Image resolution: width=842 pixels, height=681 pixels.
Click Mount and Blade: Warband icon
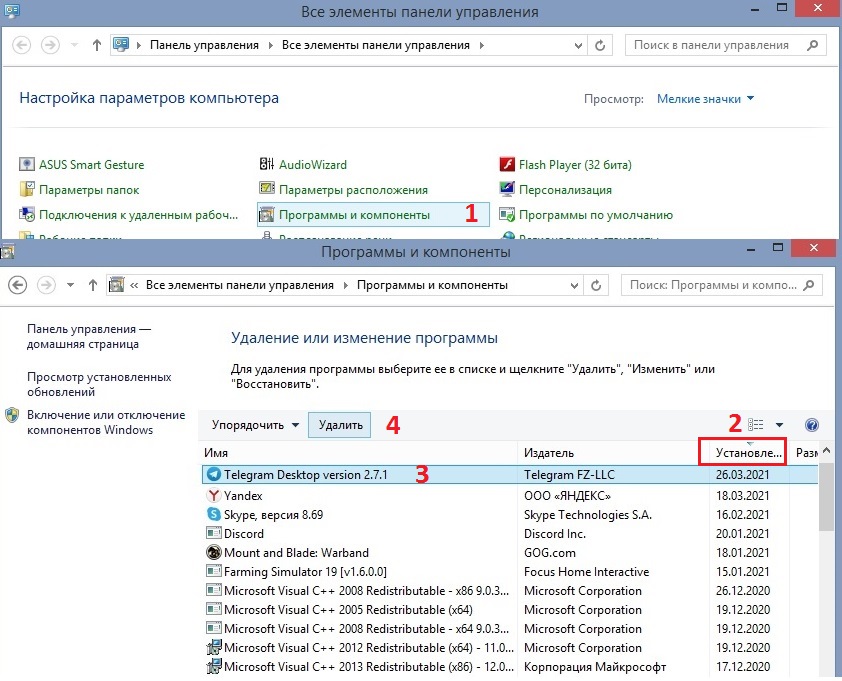(214, 552)
